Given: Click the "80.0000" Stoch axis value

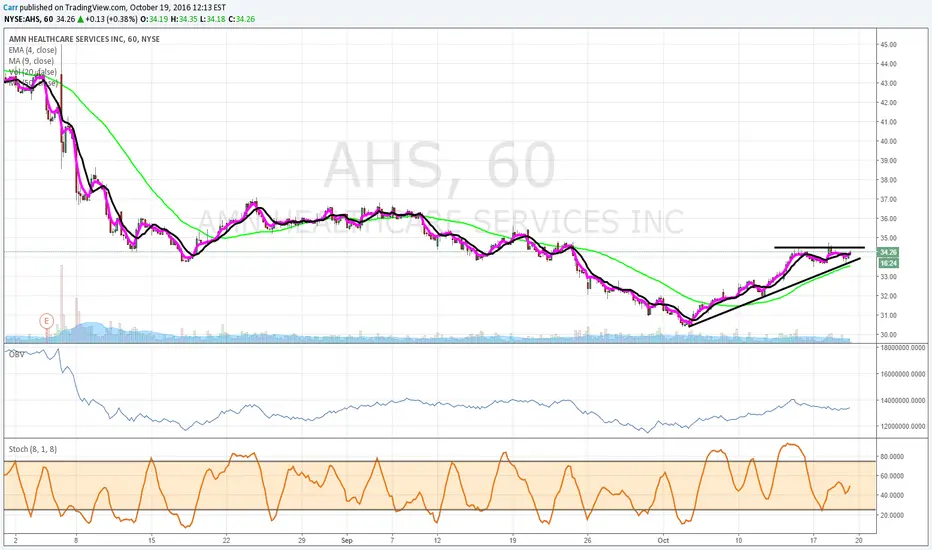Looking at the screenshot, I should pos(892,456).
